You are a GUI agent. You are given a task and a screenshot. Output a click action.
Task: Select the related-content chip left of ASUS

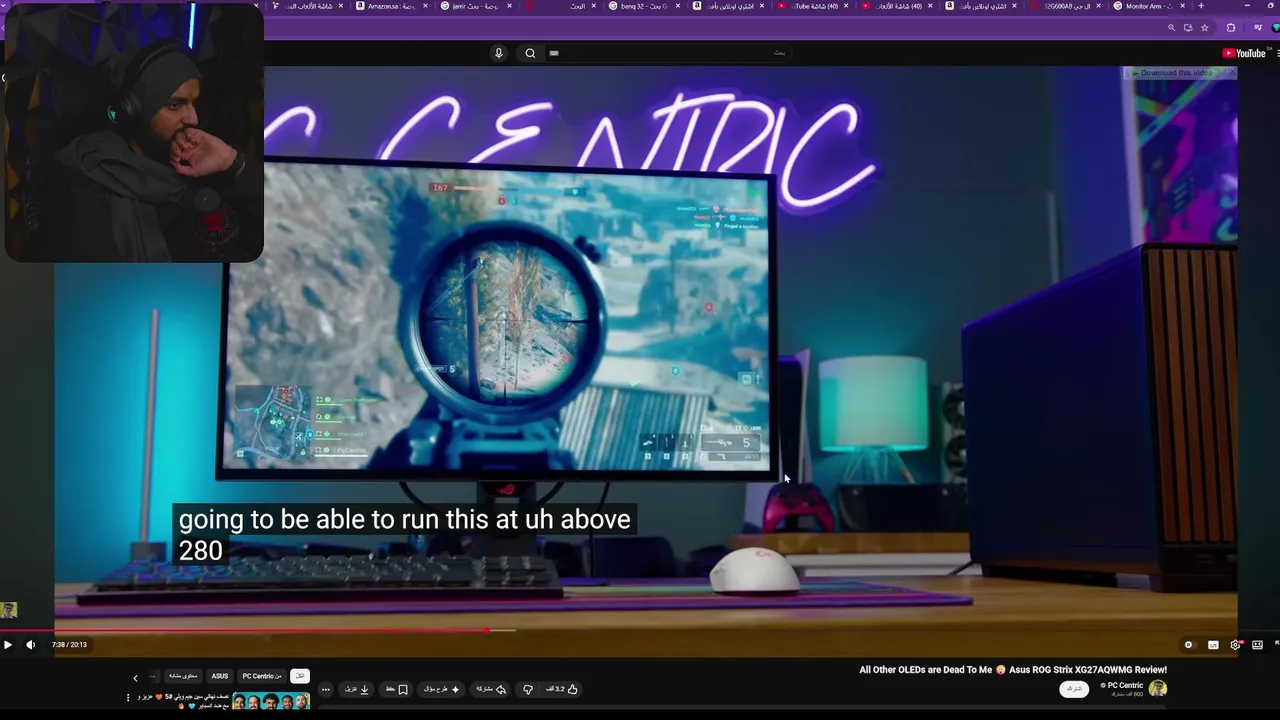pos(183,676)
